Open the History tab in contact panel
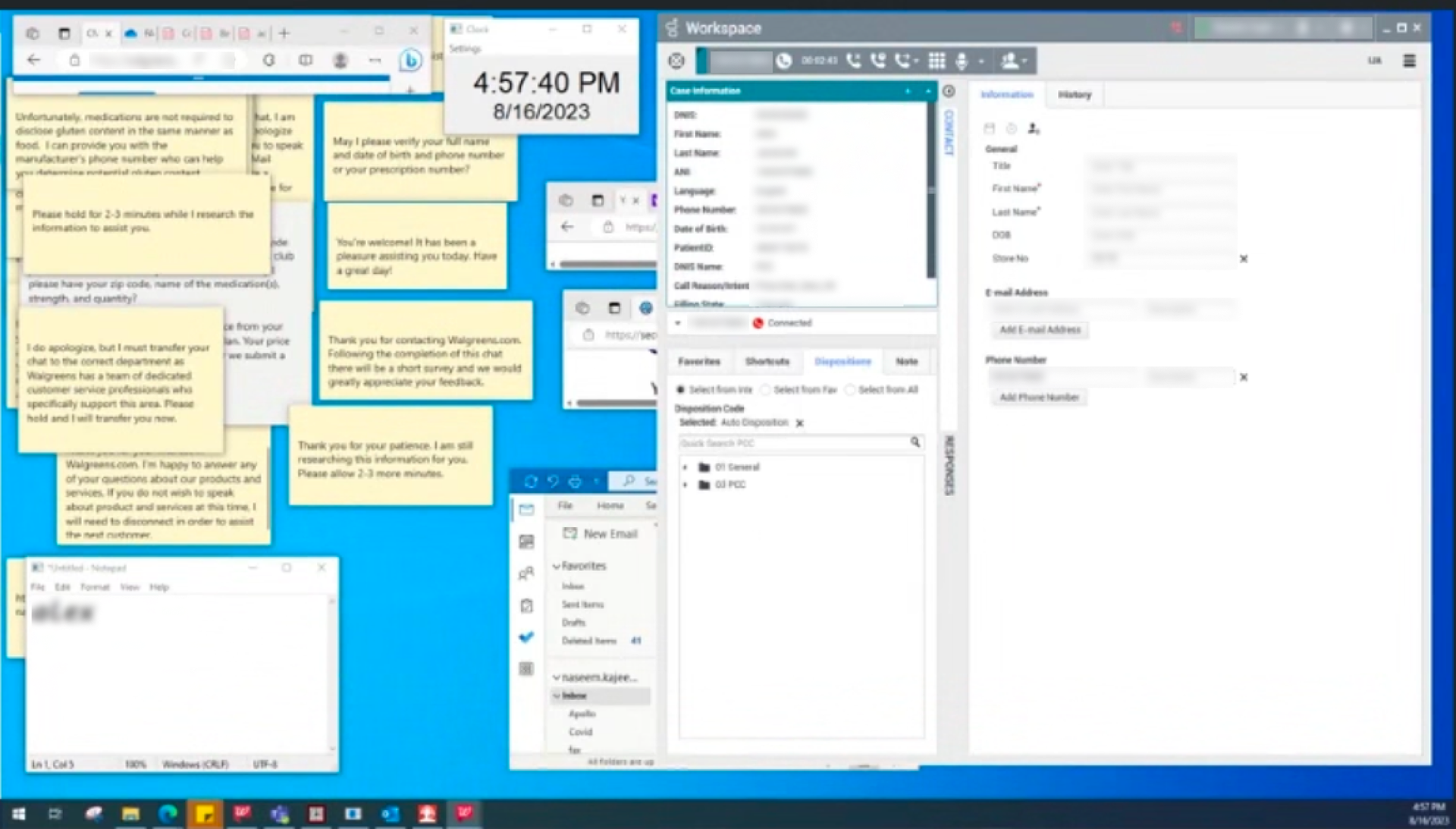 (x=1075, y=95)
